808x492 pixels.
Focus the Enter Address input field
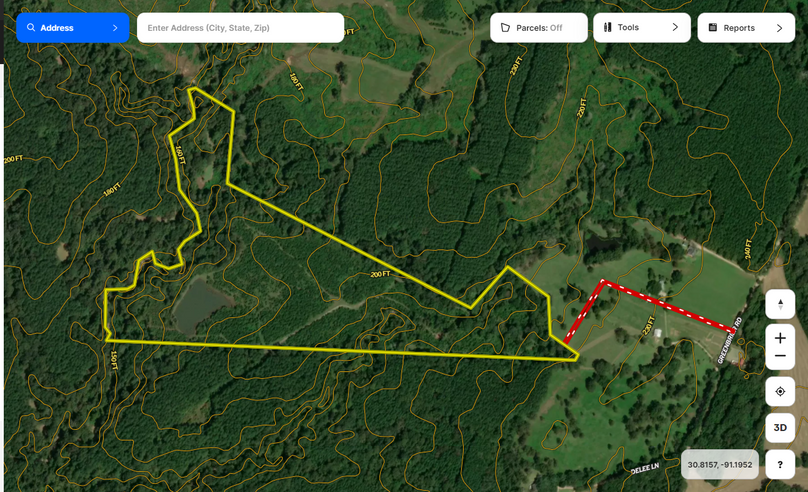point(240,28)
